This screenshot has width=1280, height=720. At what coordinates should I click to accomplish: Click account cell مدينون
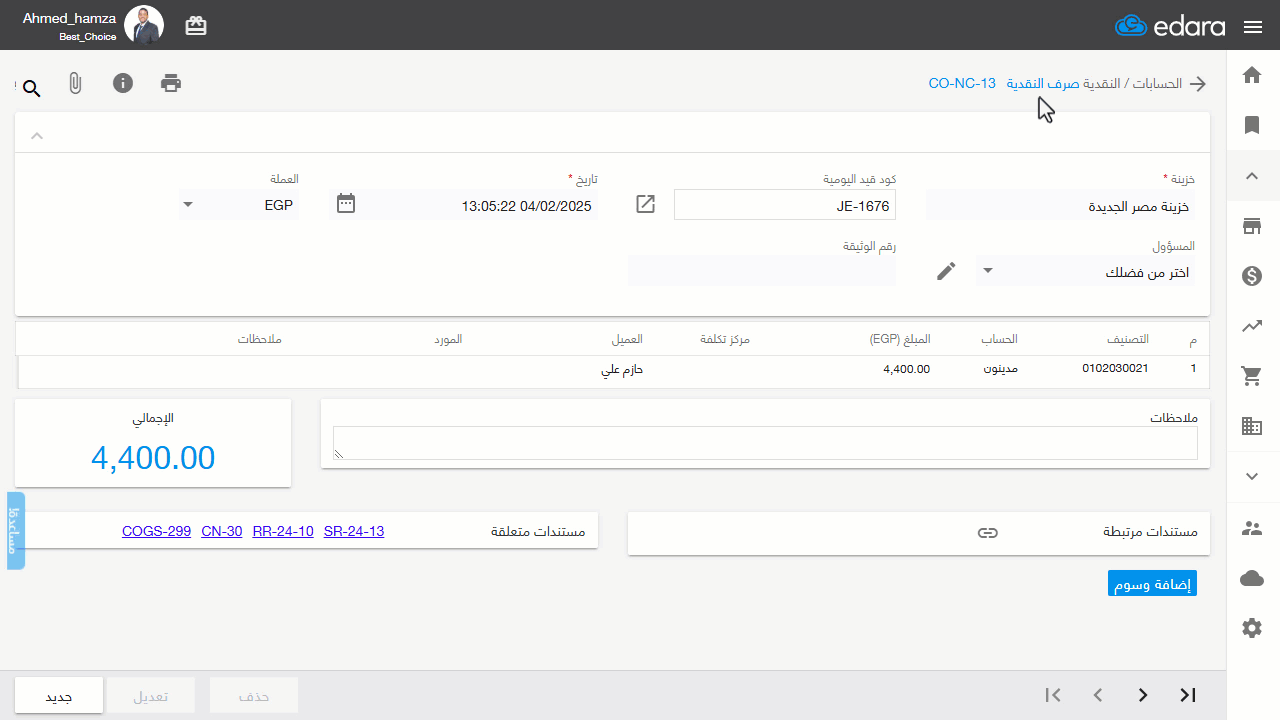coord(998,369)
